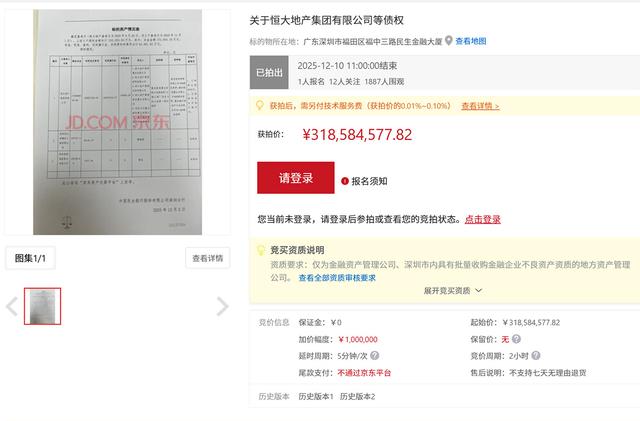Click the lightbulb icon in fee notice
This screenshot has height=421, width=640.
260,105
